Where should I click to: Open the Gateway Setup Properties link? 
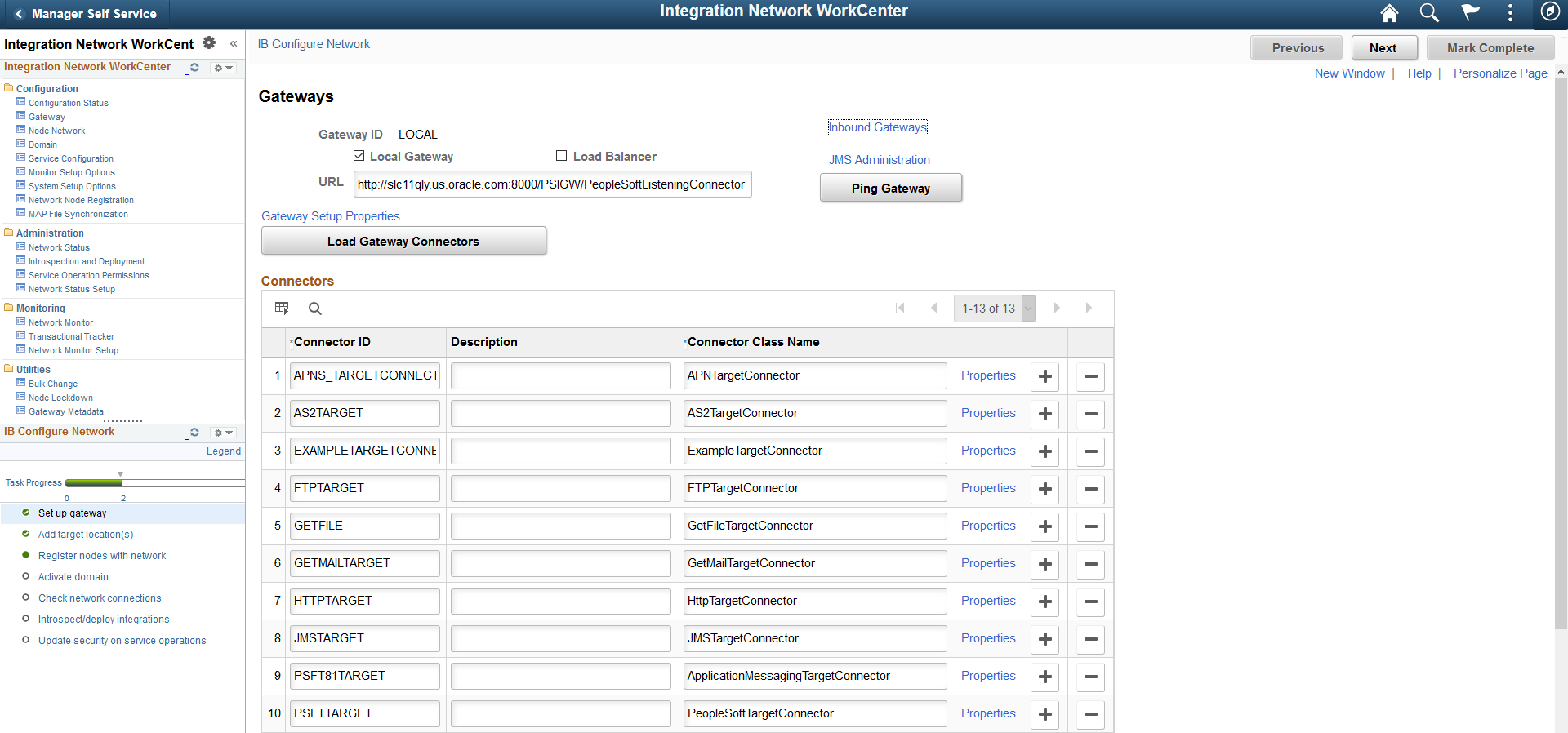pyautogui.click(x=331, y=216)
